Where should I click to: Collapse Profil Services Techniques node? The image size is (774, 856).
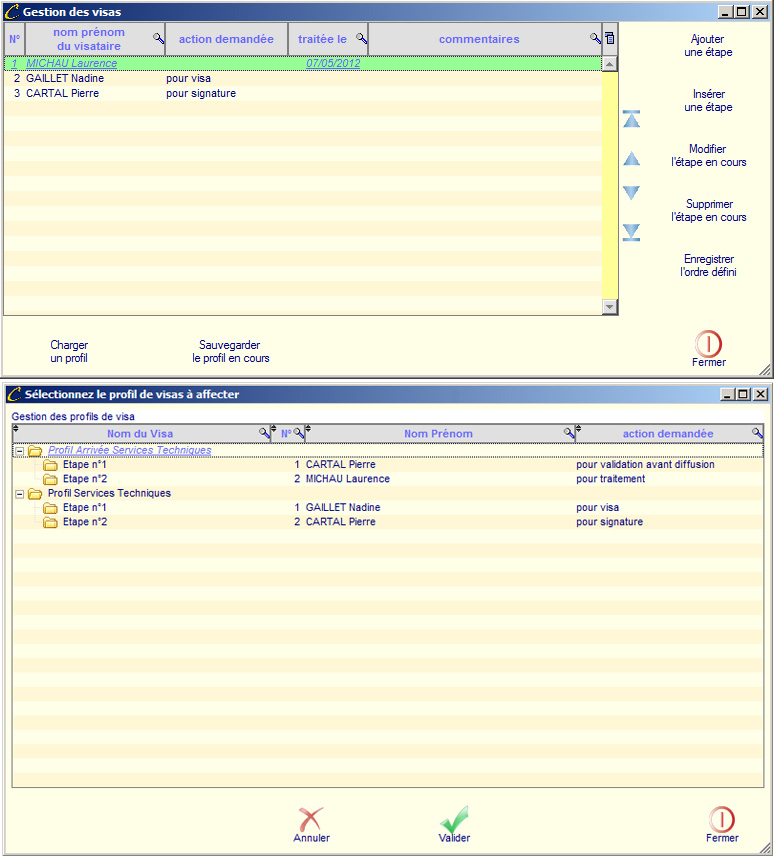[19, 494]
